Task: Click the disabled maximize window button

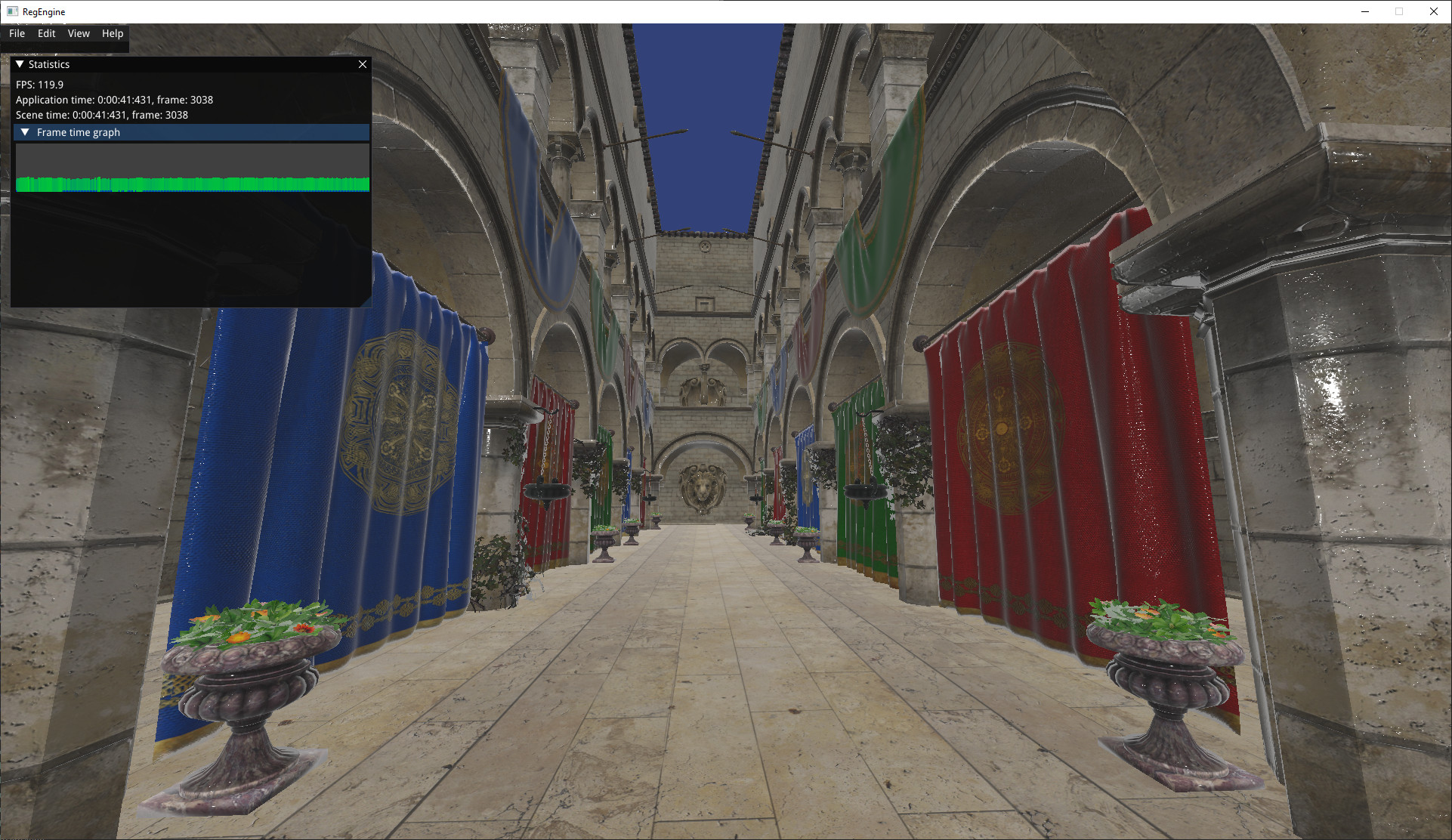Action: [1399, 11]
